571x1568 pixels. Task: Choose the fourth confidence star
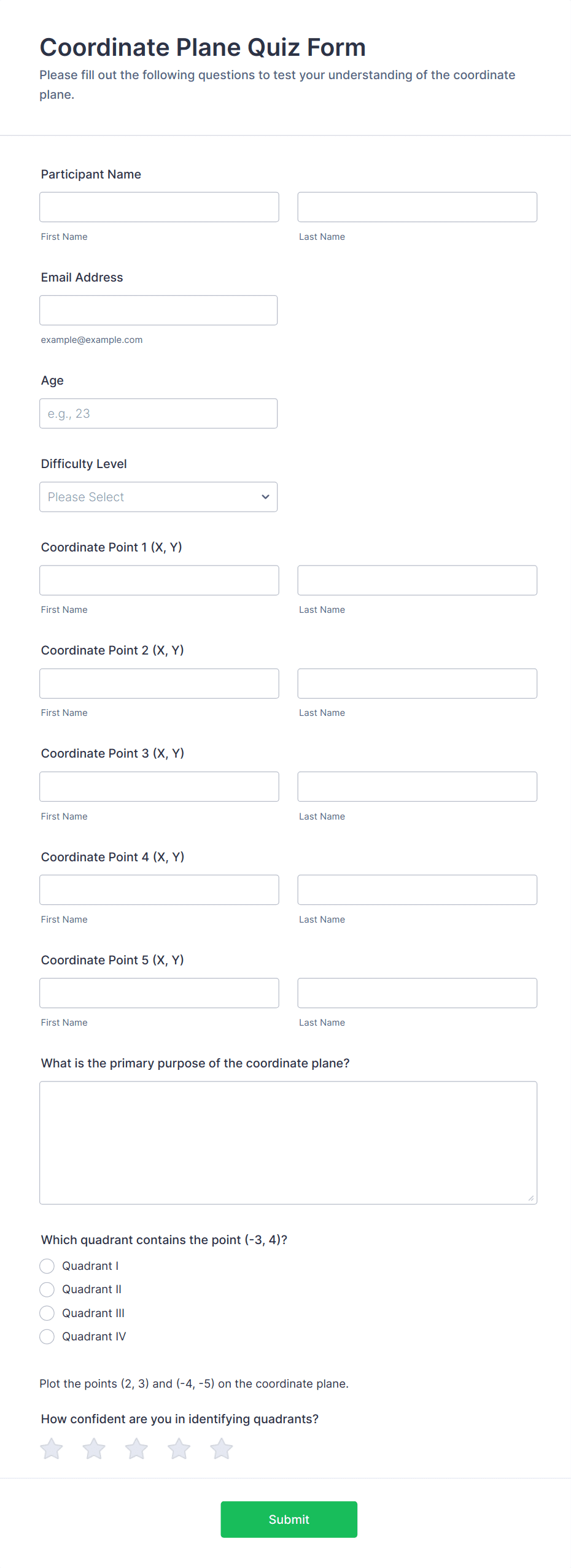179,1449
